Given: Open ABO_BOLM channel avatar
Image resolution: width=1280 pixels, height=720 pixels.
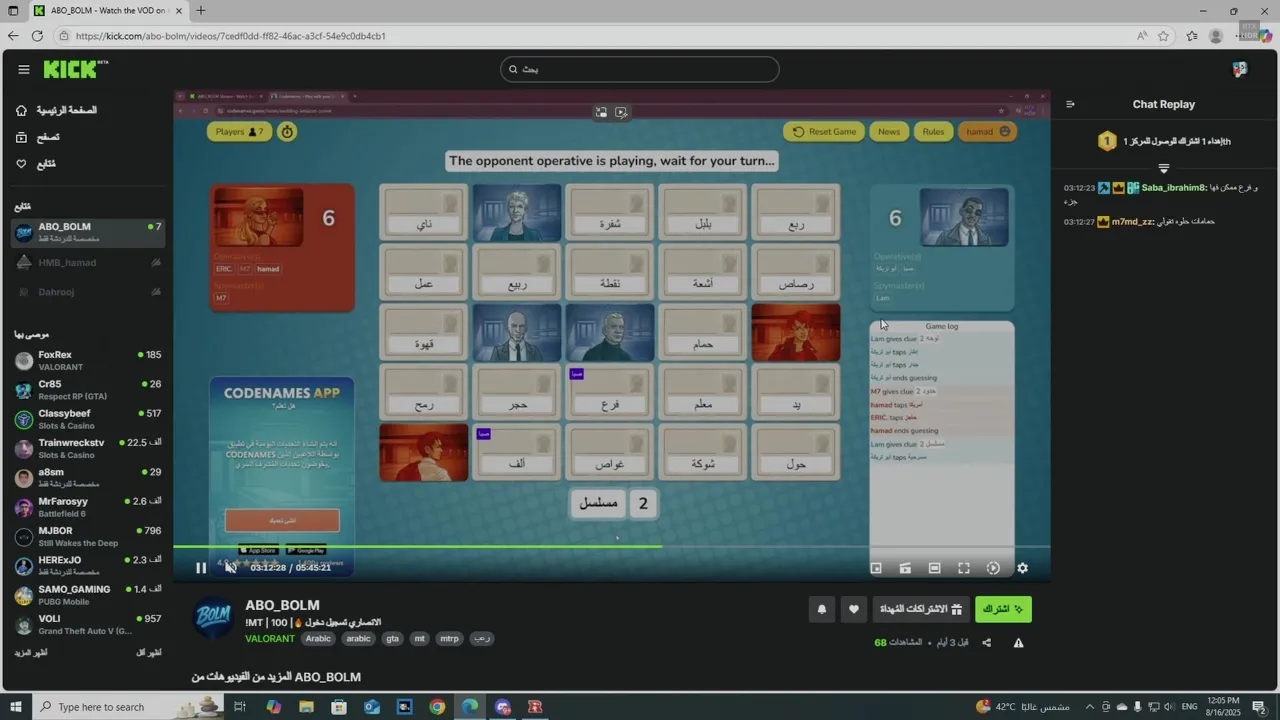Looking at the screenshot, I should (213, 617).
